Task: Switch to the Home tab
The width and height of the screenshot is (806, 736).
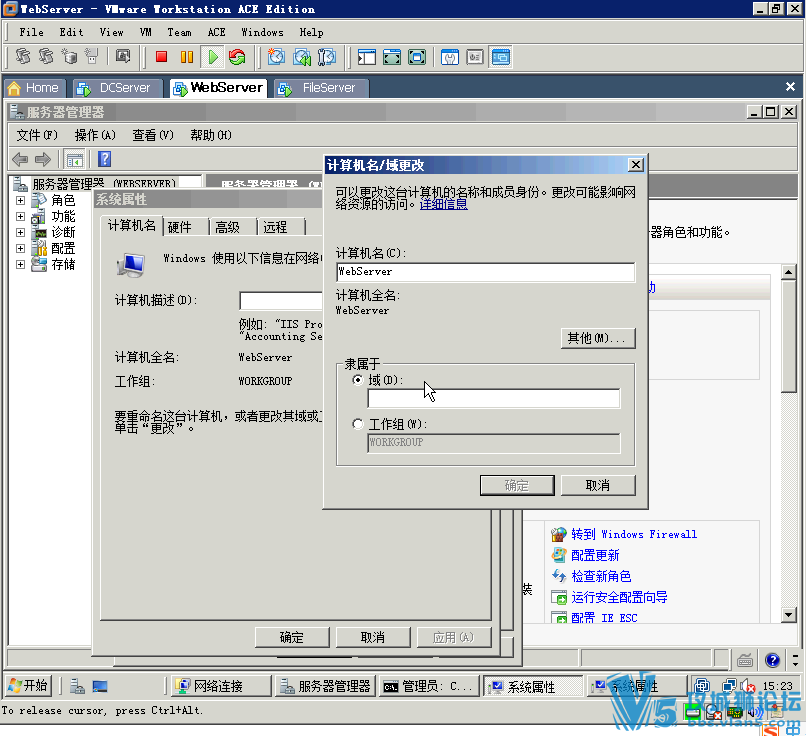Action: (35, 88)
